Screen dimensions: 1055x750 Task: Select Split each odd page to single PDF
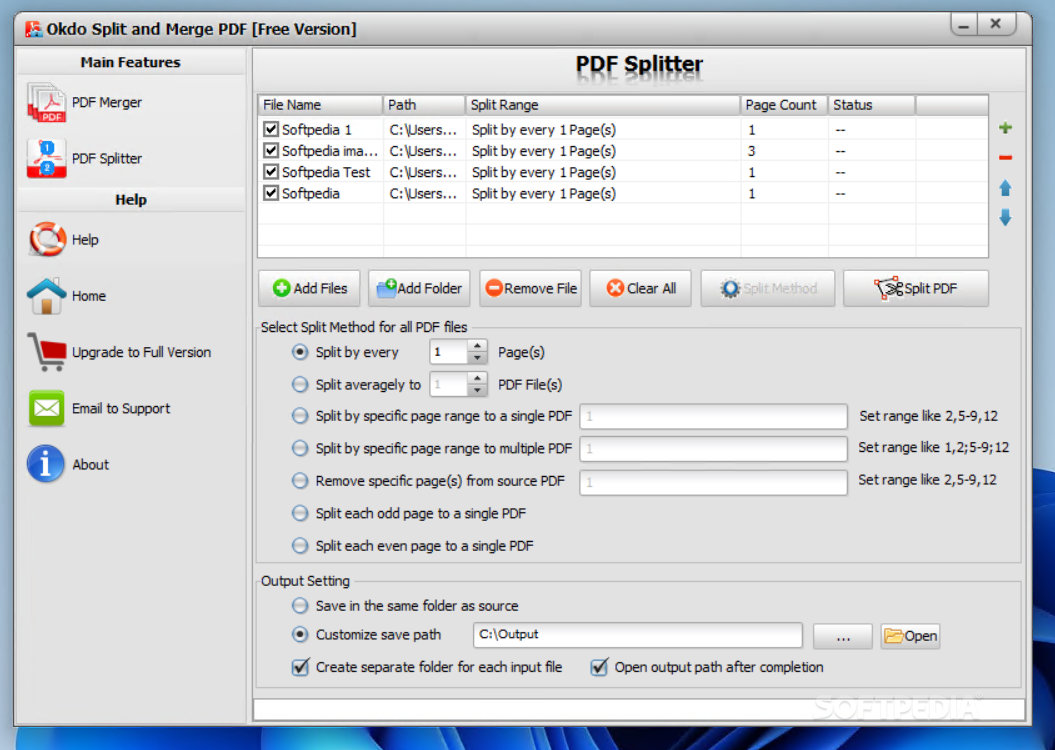pyautogui.click(x=300, y=513)
